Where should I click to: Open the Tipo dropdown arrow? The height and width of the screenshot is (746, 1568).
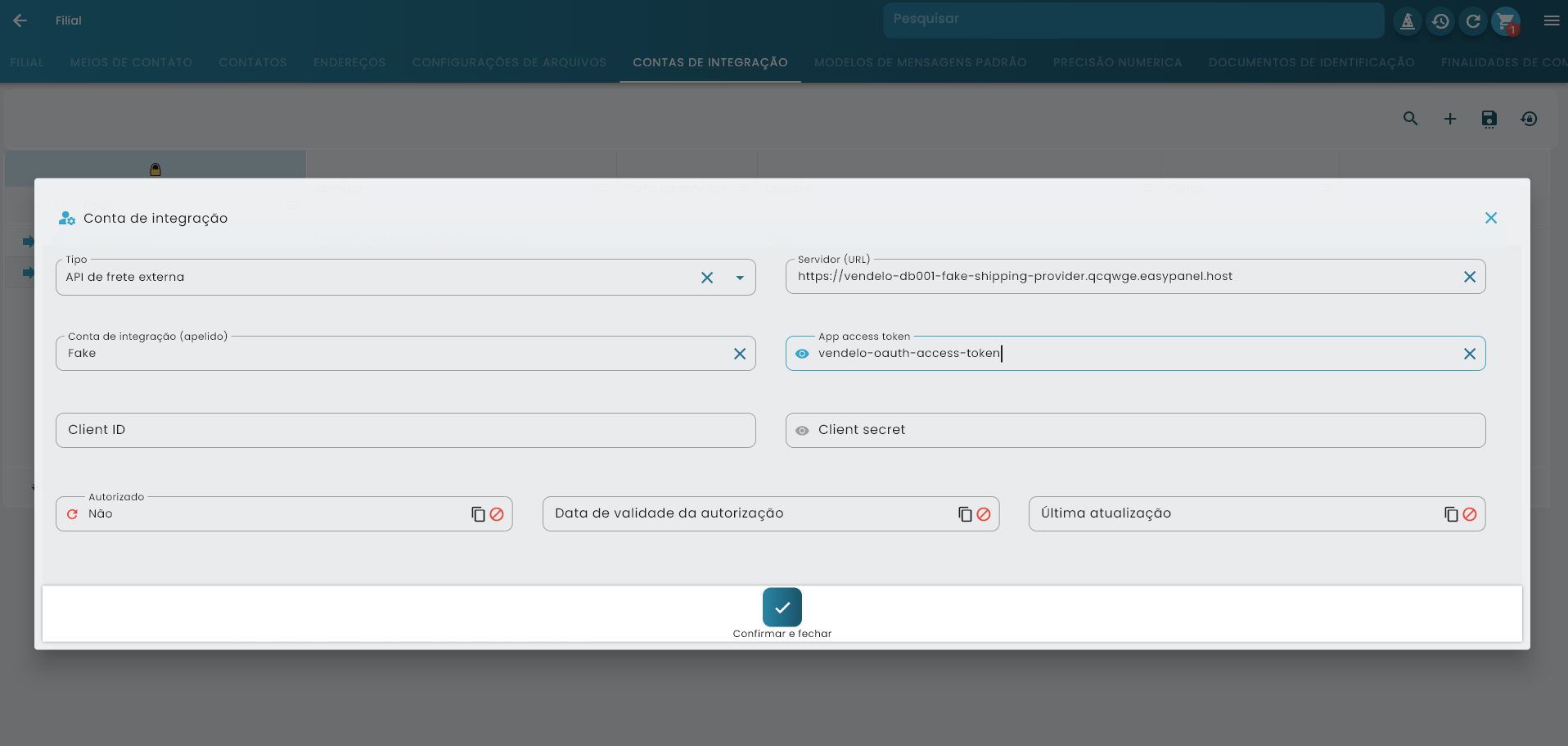coord(739,277)
